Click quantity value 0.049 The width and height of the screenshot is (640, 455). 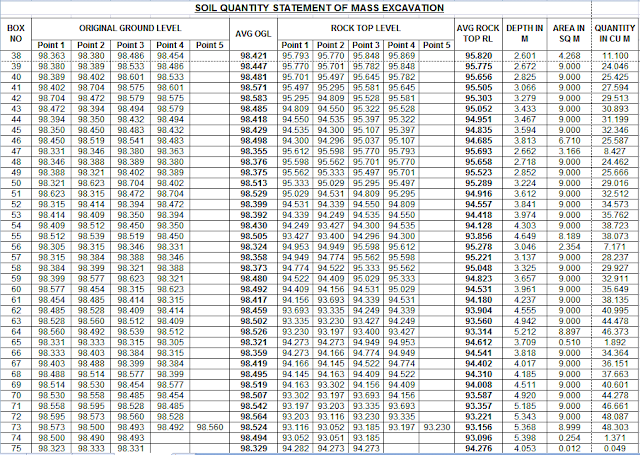(615, 448)
